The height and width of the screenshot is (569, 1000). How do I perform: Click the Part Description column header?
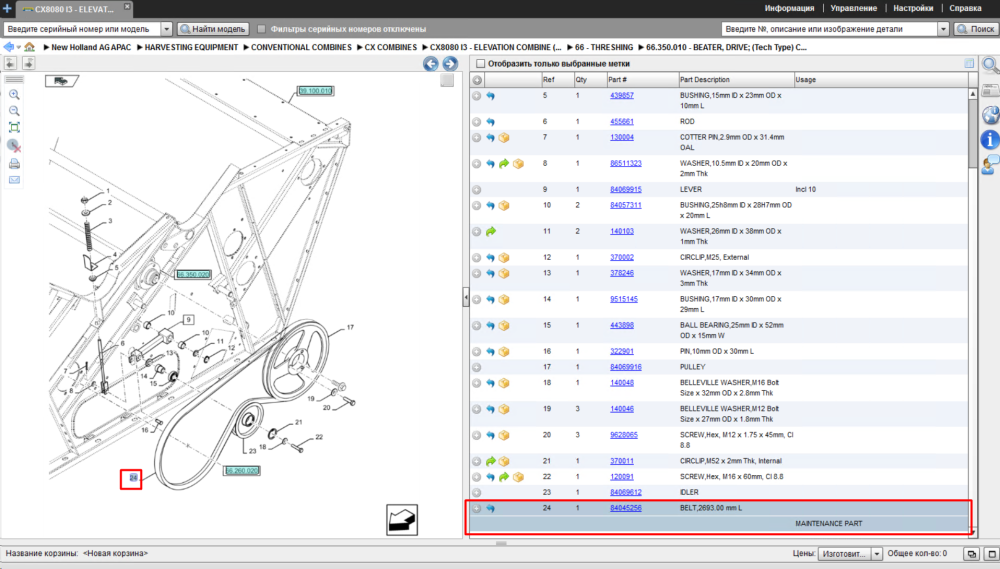tap(736, 80)
